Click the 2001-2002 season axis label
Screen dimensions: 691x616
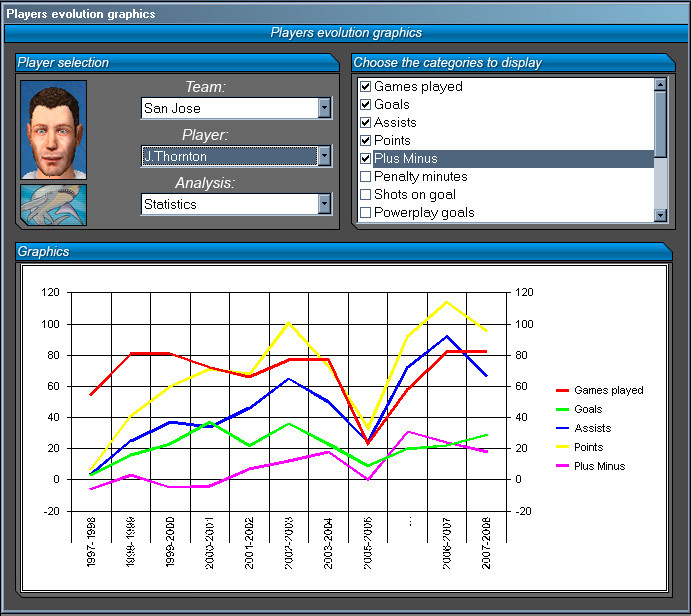click(x=249, y=543)
